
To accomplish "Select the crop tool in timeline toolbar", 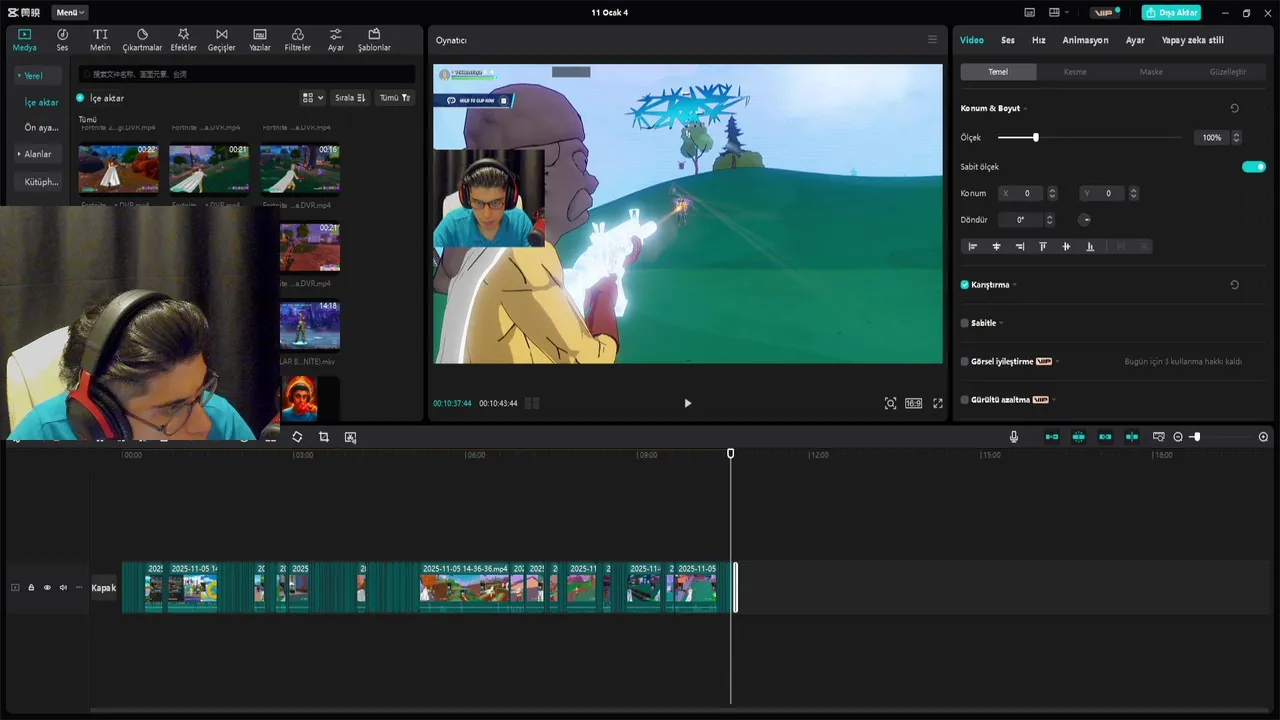I will click(x=324, y=437).
